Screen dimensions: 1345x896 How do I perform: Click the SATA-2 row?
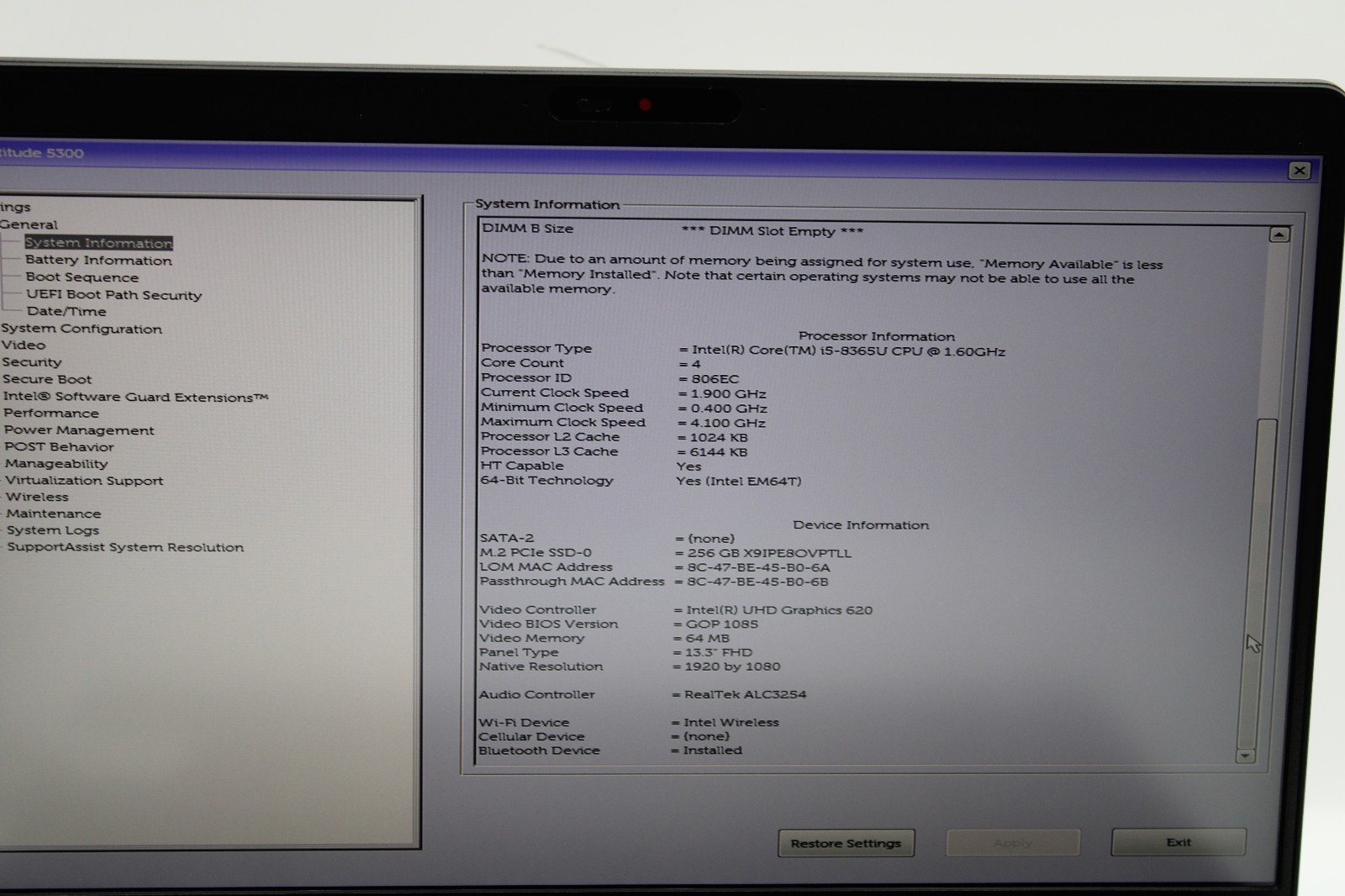coord(607,538)
